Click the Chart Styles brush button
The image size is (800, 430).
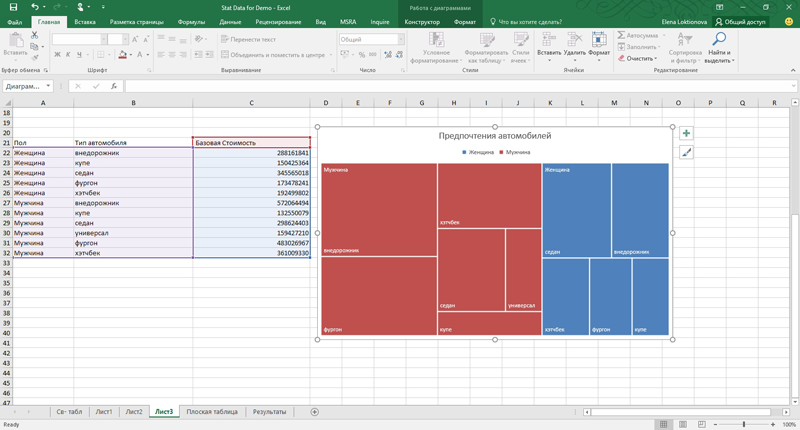click(x=686, y=152)
